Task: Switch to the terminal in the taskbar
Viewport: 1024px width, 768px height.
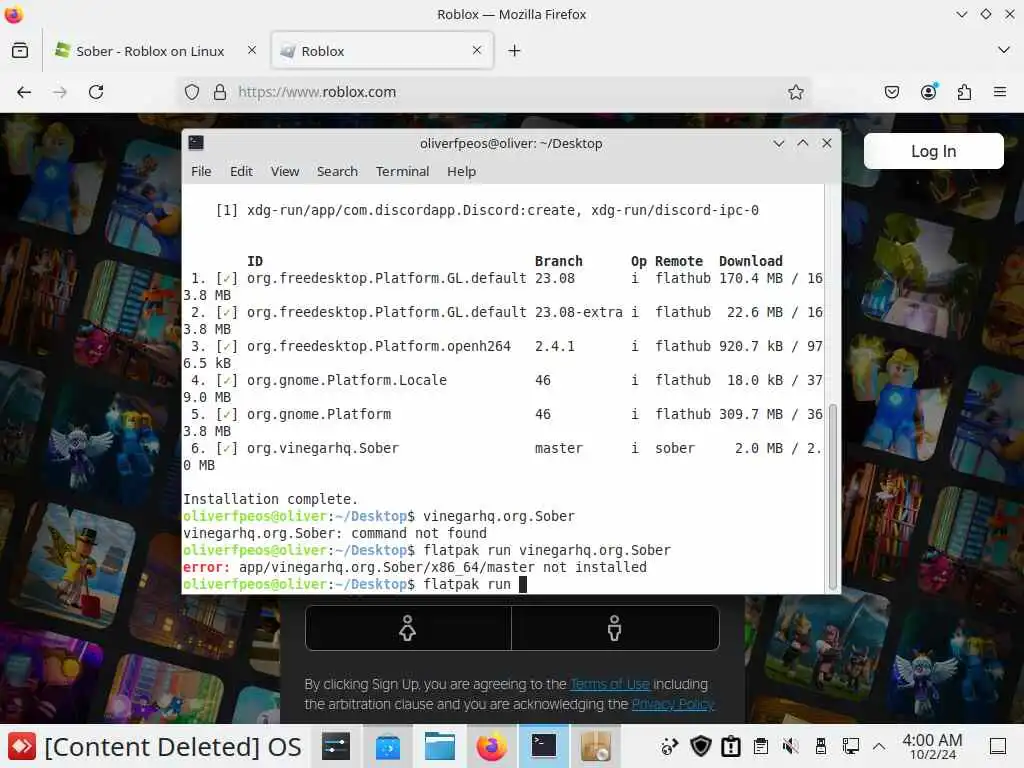Action: [543, 746]
